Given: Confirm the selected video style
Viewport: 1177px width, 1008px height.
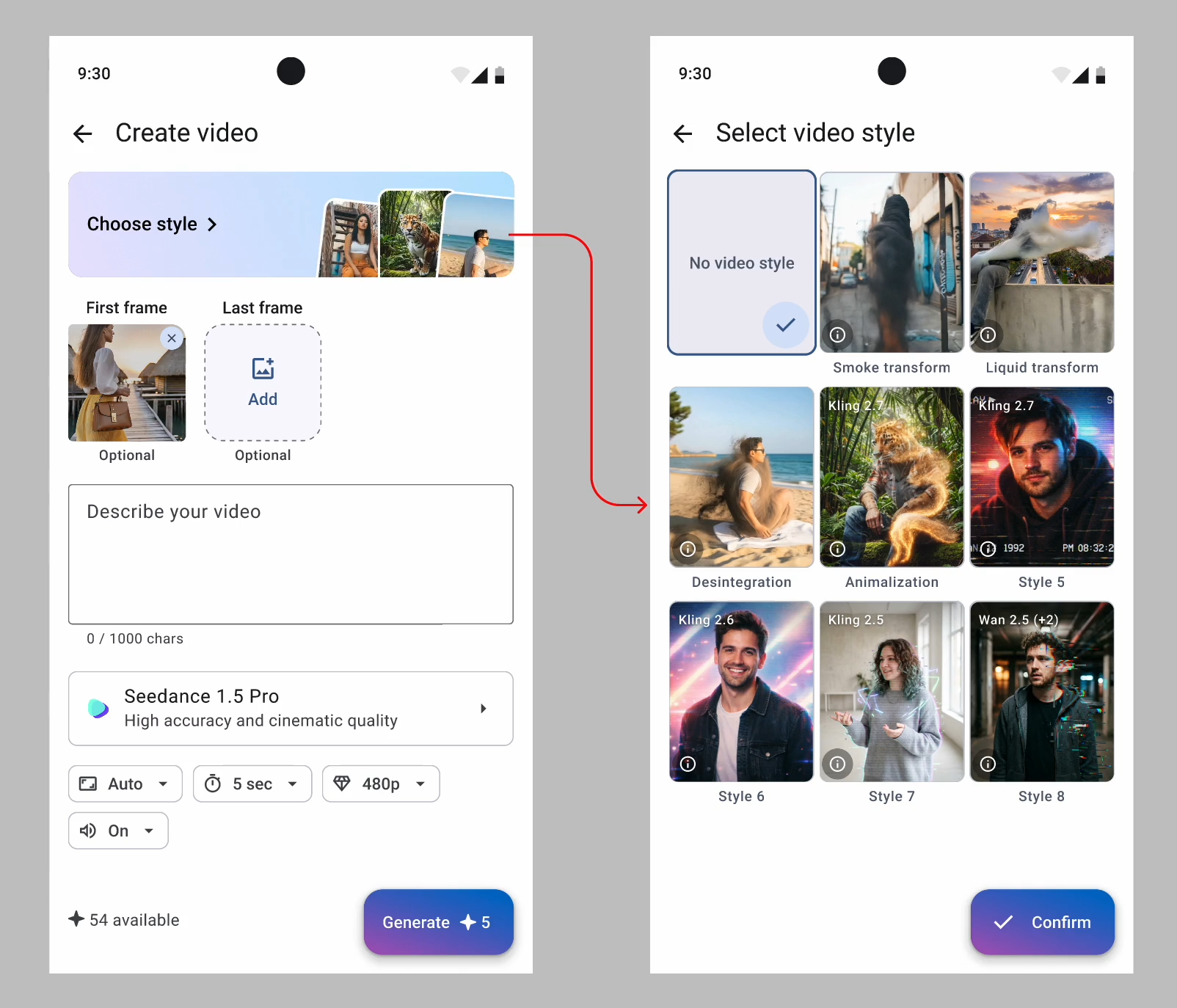Looking at the screenshot, I should [1043, 922].
